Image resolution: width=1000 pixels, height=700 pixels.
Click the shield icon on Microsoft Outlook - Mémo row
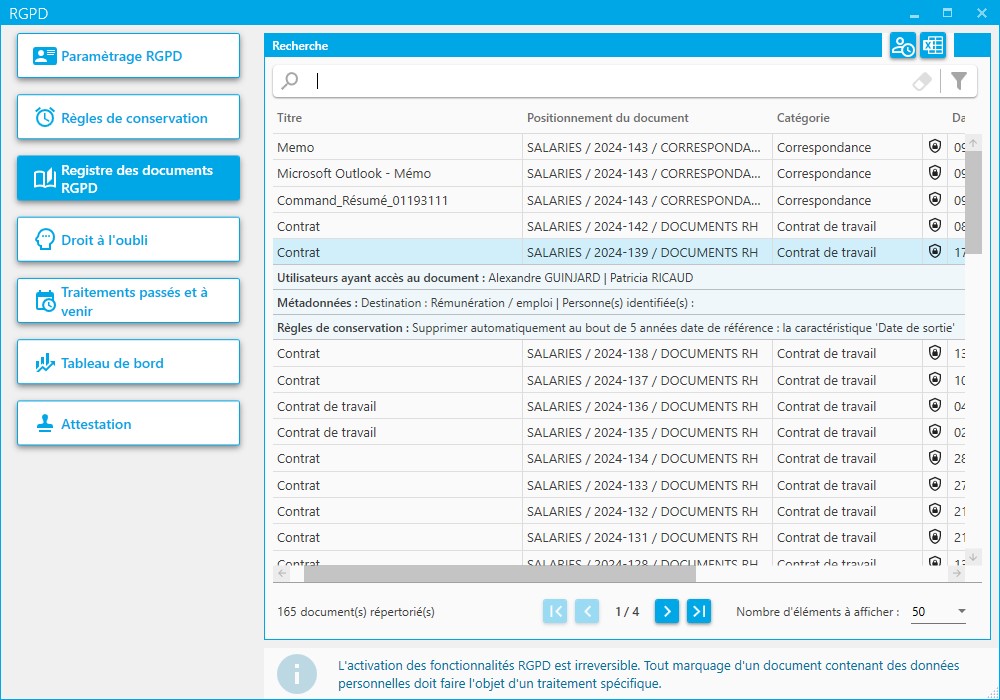click(935, 173)
